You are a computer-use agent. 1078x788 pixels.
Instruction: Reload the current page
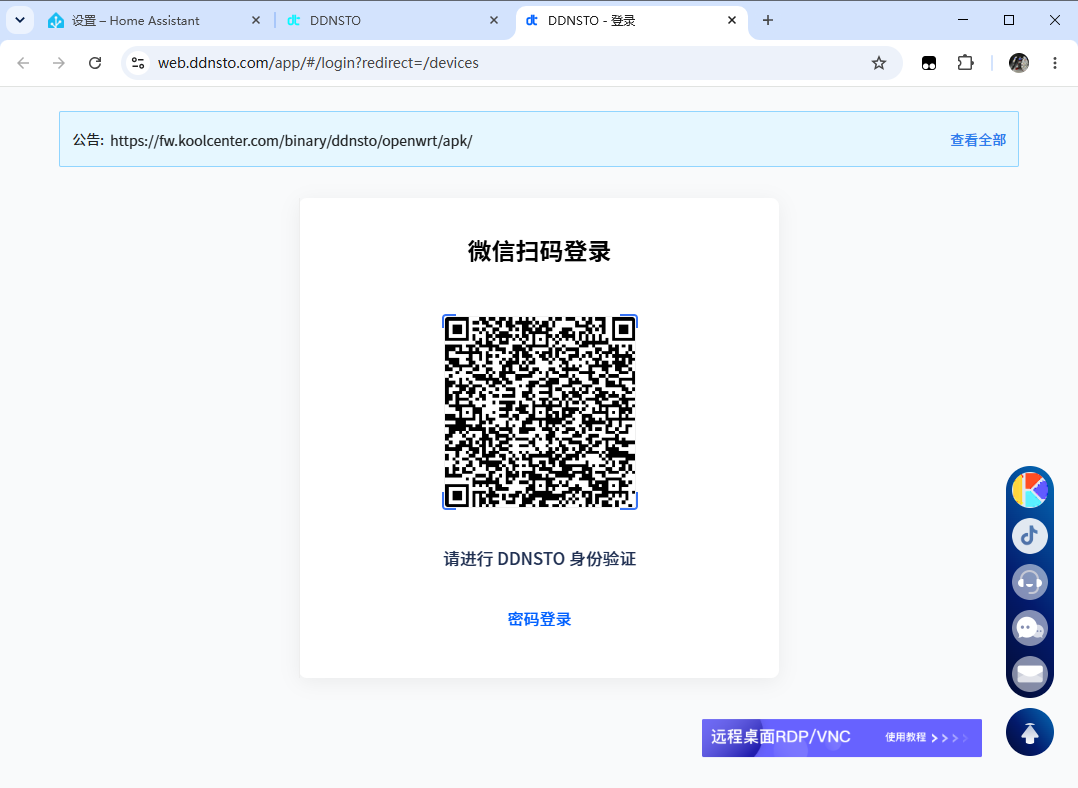pos(95,63)
